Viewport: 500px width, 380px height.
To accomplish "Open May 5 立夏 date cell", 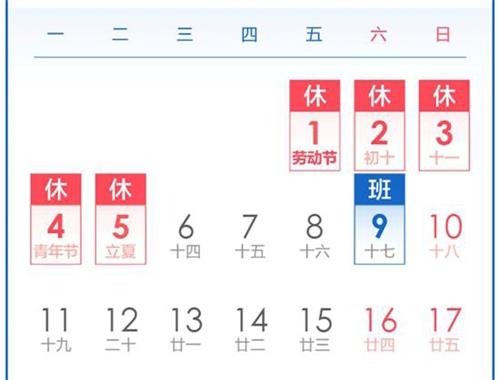I will (x=120, y=219).
